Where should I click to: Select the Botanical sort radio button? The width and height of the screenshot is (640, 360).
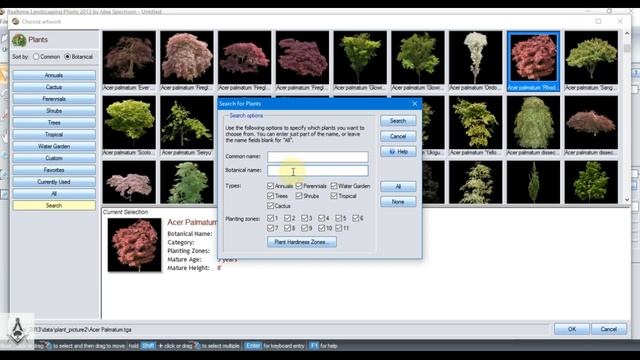click(68, 57)
